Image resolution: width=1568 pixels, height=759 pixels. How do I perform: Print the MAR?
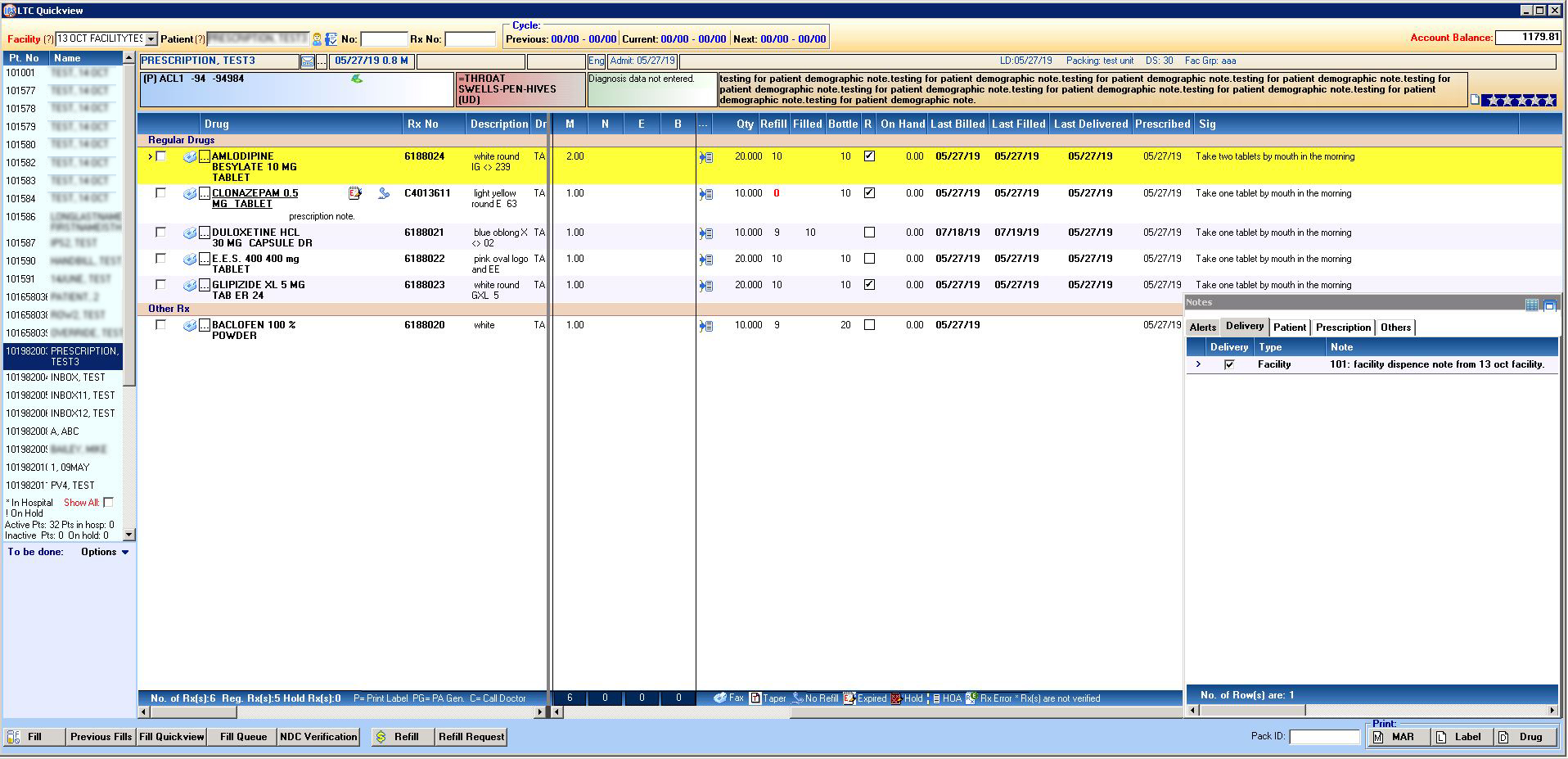1400,737
